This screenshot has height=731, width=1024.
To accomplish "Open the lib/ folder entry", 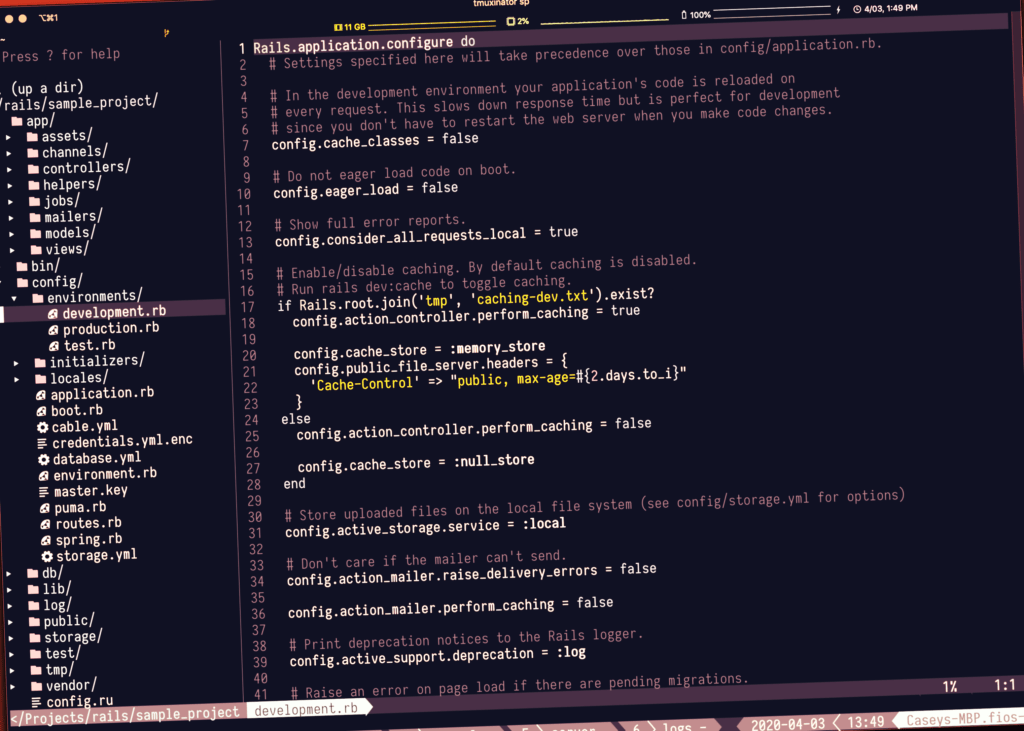I will pyautogui.click(x=57, y=589).
